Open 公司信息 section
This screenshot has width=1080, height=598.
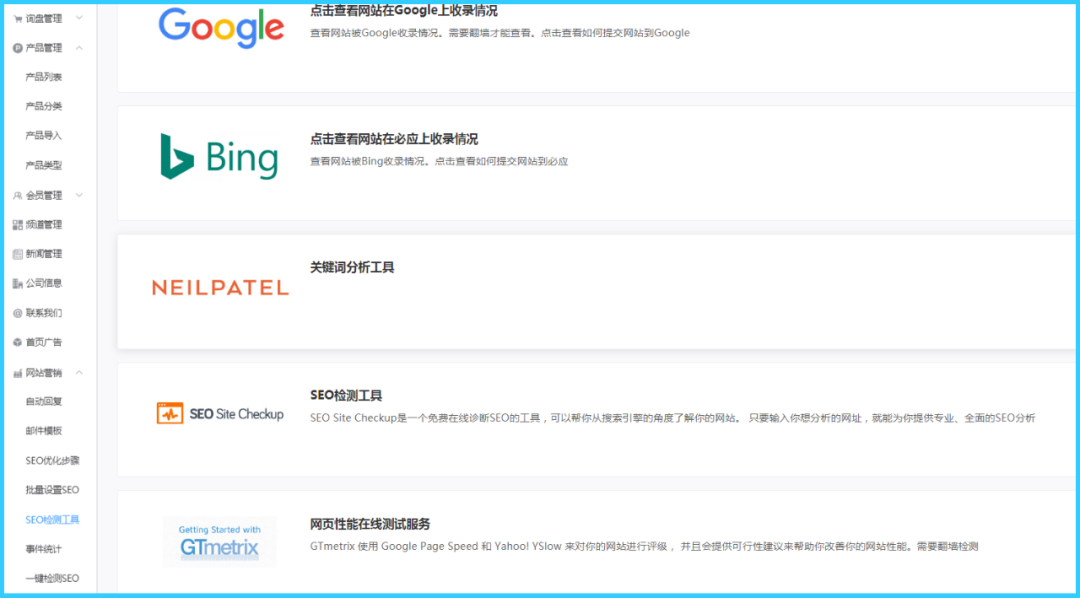coord(43,283)
